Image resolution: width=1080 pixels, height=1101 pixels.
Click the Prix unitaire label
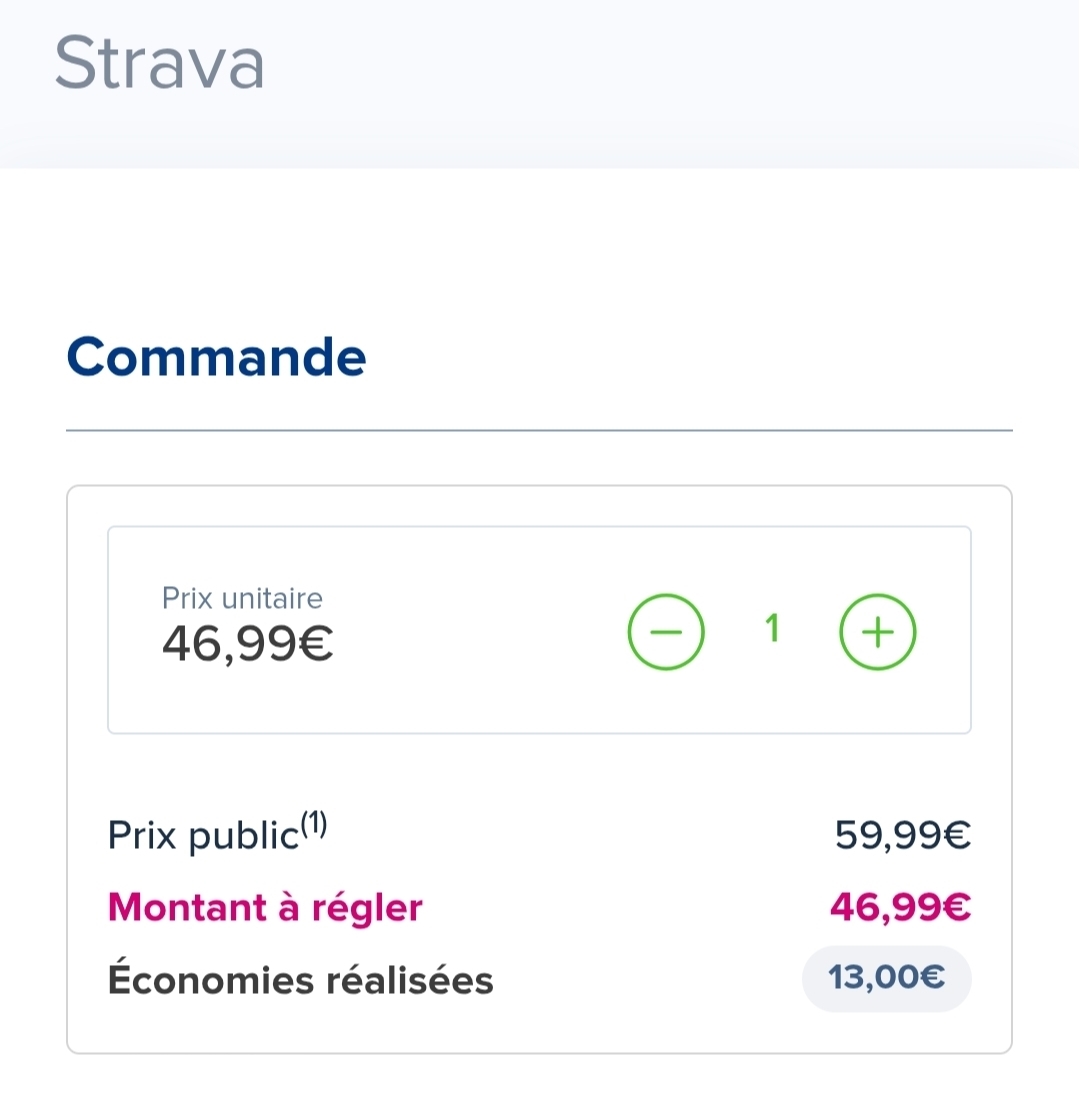click(242, 598)
